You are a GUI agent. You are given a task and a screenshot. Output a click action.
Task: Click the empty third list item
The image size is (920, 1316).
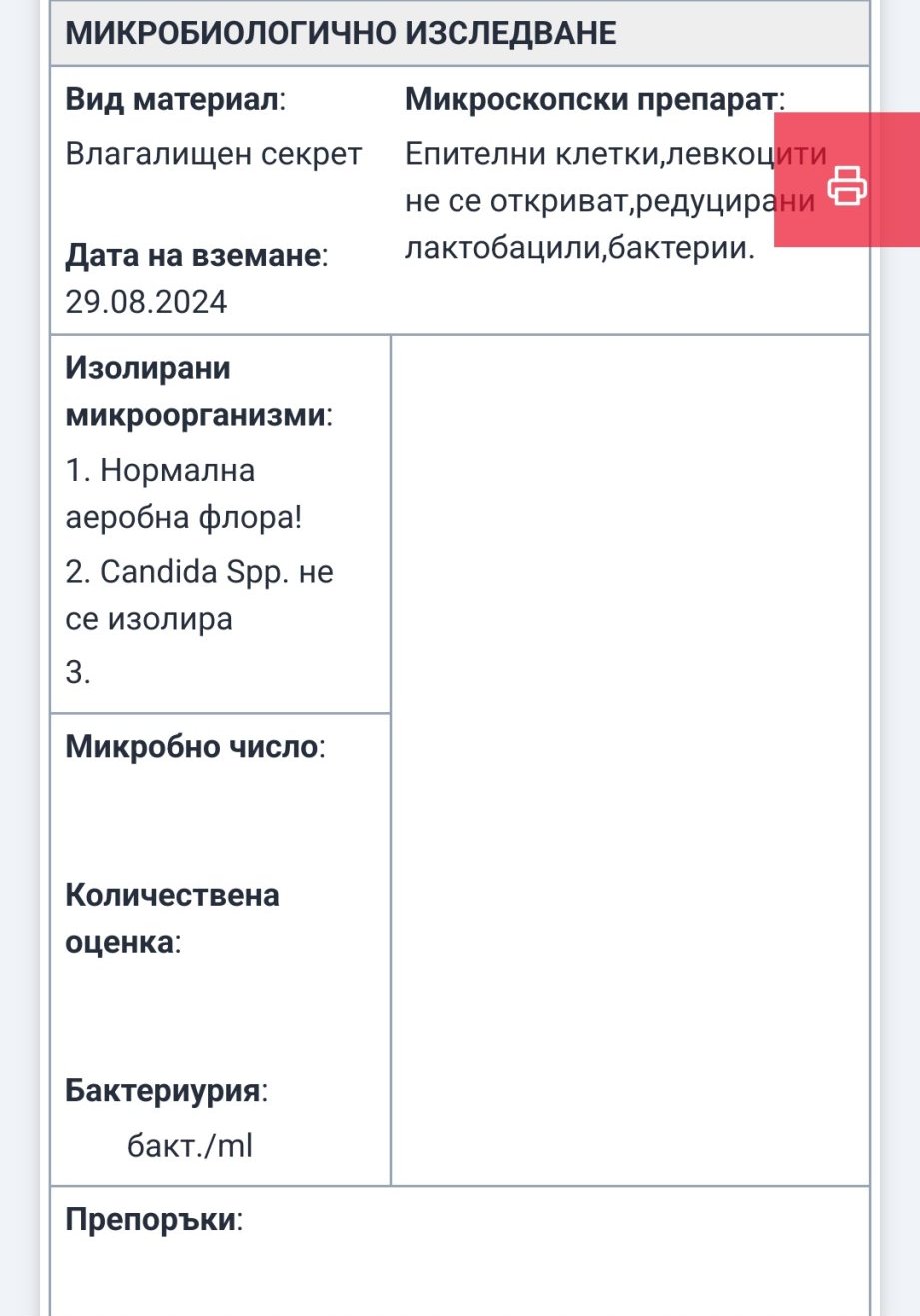pyautogui.click(x=79, y=672)
